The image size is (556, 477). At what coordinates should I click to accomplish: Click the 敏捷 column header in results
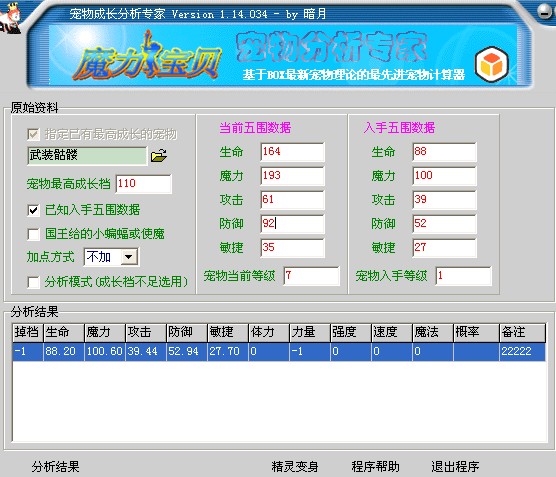[228, 333]
